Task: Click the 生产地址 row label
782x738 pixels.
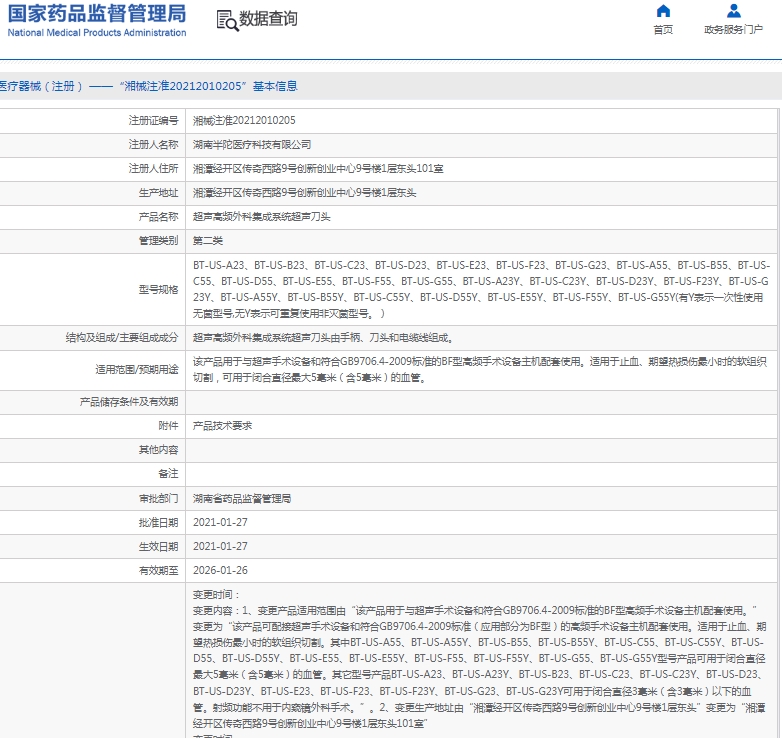Action: [x=158, y=192]
